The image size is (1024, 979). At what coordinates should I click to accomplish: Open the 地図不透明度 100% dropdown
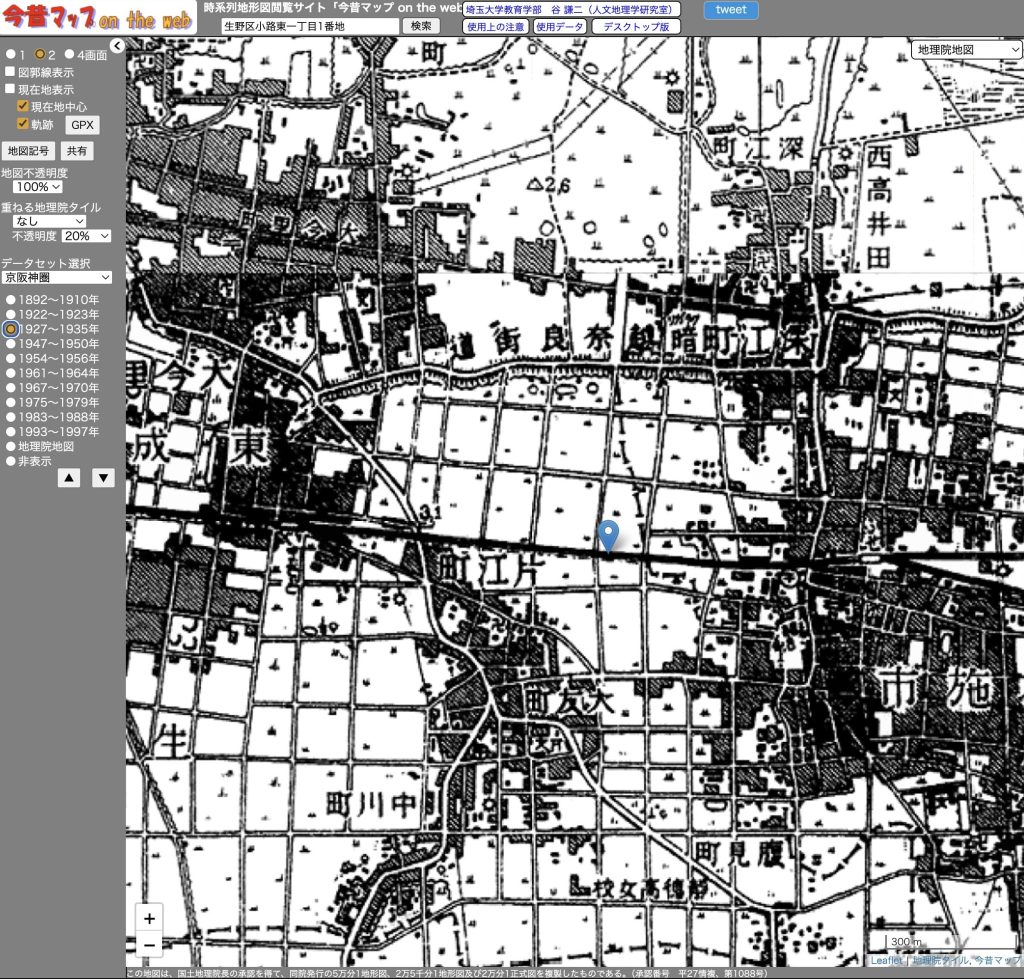point(38,187)
